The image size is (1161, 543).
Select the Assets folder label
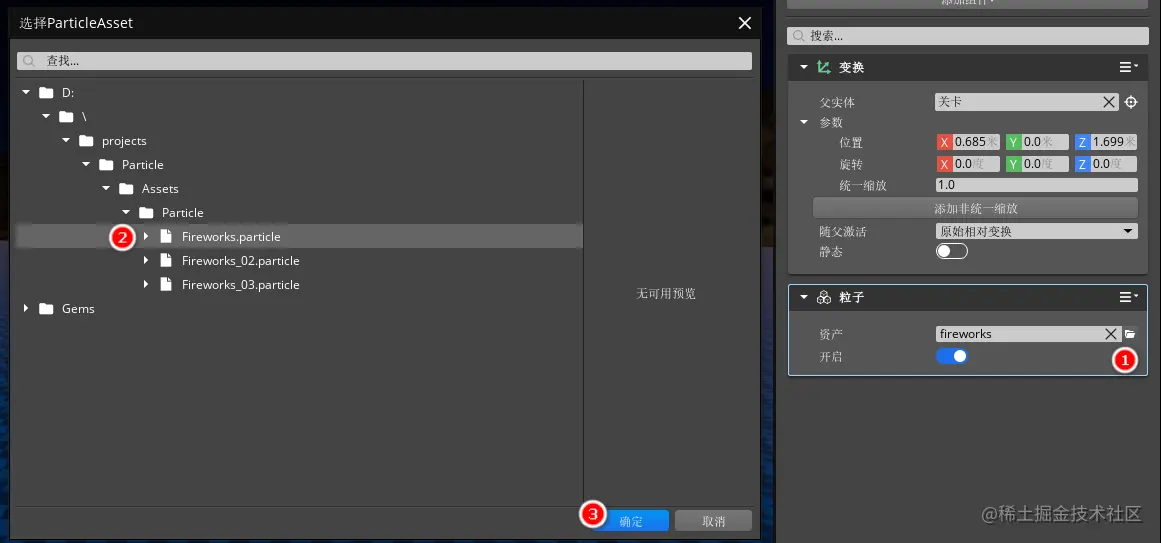(160, 189)
